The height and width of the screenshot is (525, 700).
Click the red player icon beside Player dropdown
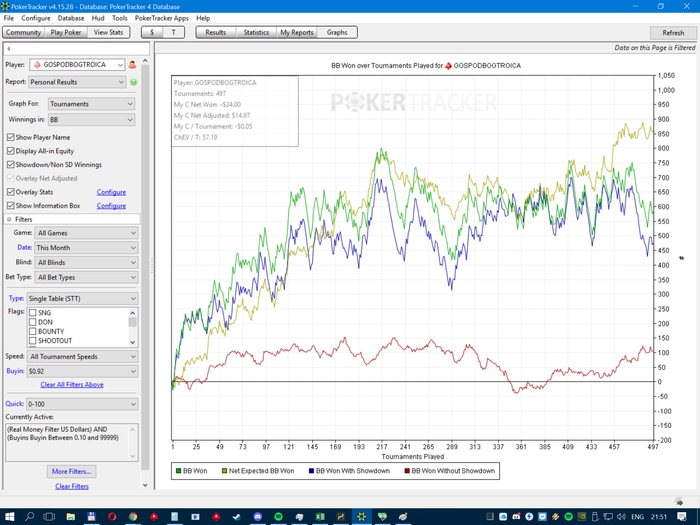point(132,65)
